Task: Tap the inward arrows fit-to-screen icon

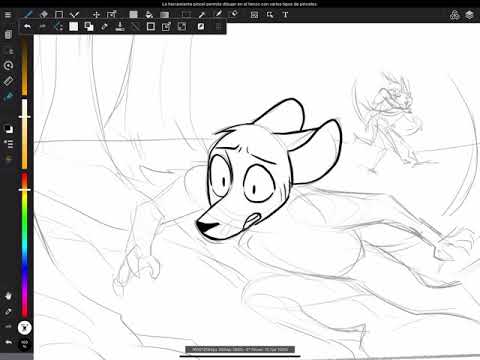Action: 182,26
